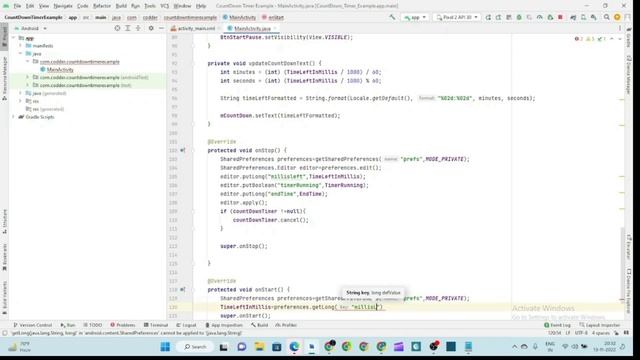Image resolution: width=640 pixels, height=360 pixels.
Task: Click the Collapse All icon in Project panel
Action: [x=138, y=28]
